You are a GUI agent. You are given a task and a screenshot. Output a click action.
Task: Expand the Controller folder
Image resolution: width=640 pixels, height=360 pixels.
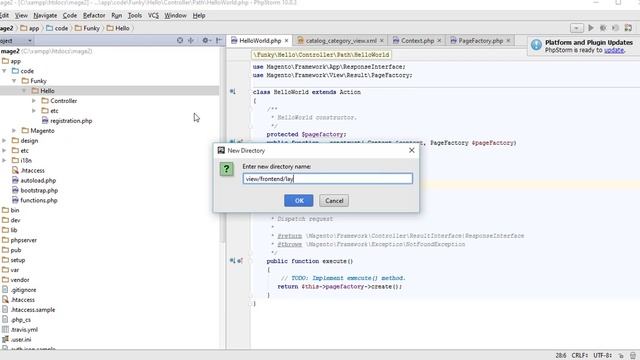pyautogui.click(x=34, y=100)
